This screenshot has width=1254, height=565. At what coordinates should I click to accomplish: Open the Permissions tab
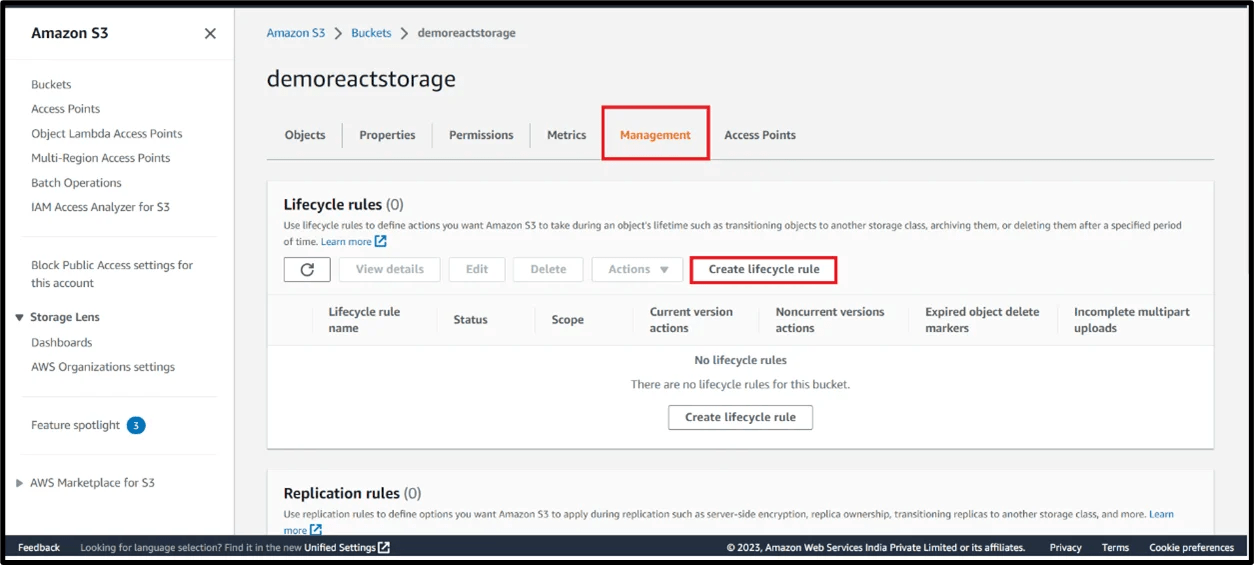(x=481, y=135)
